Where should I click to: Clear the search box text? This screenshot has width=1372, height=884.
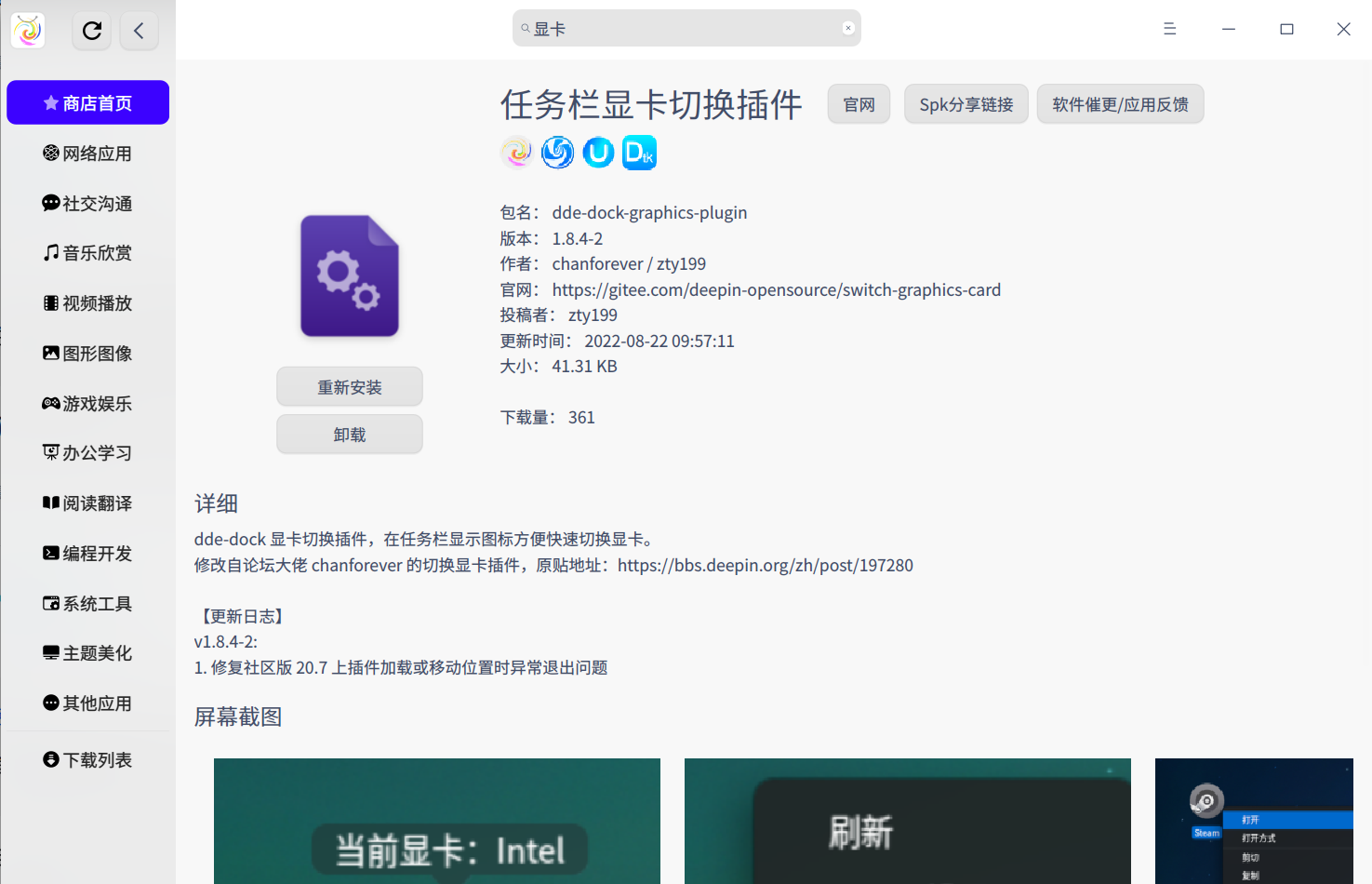click(x=847, y=28)
